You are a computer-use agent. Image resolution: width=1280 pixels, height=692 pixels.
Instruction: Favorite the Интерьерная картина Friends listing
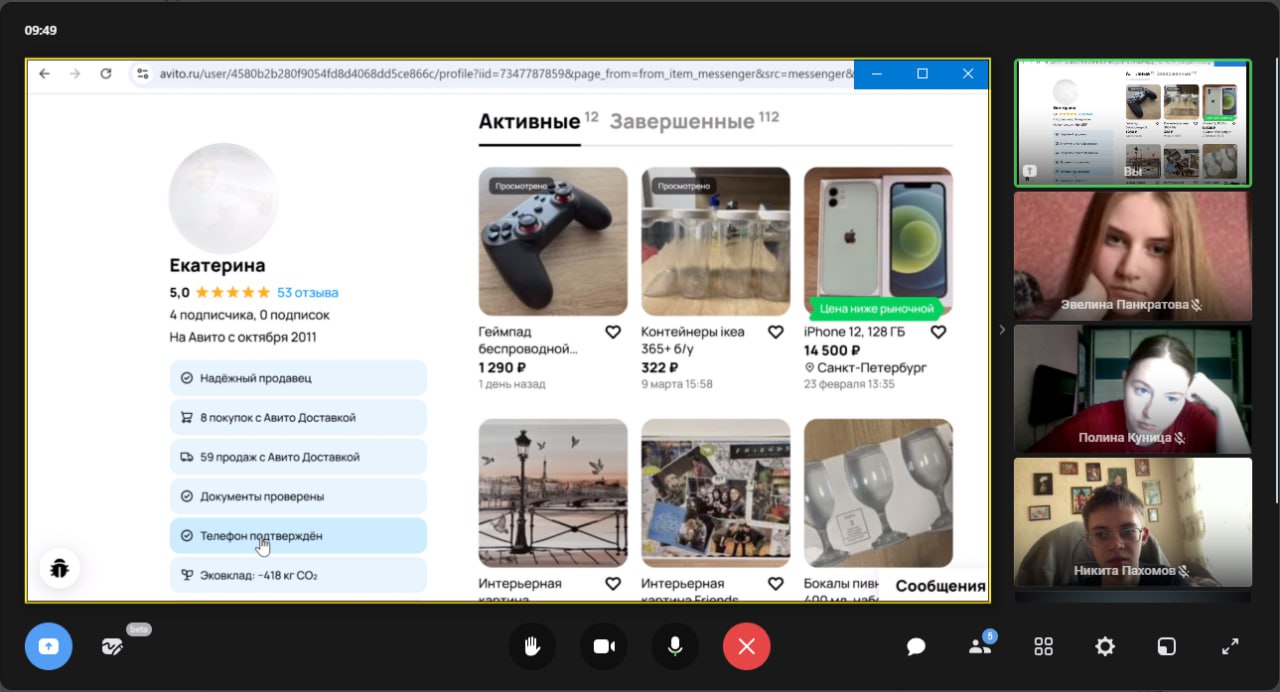[x=775, y=584]
